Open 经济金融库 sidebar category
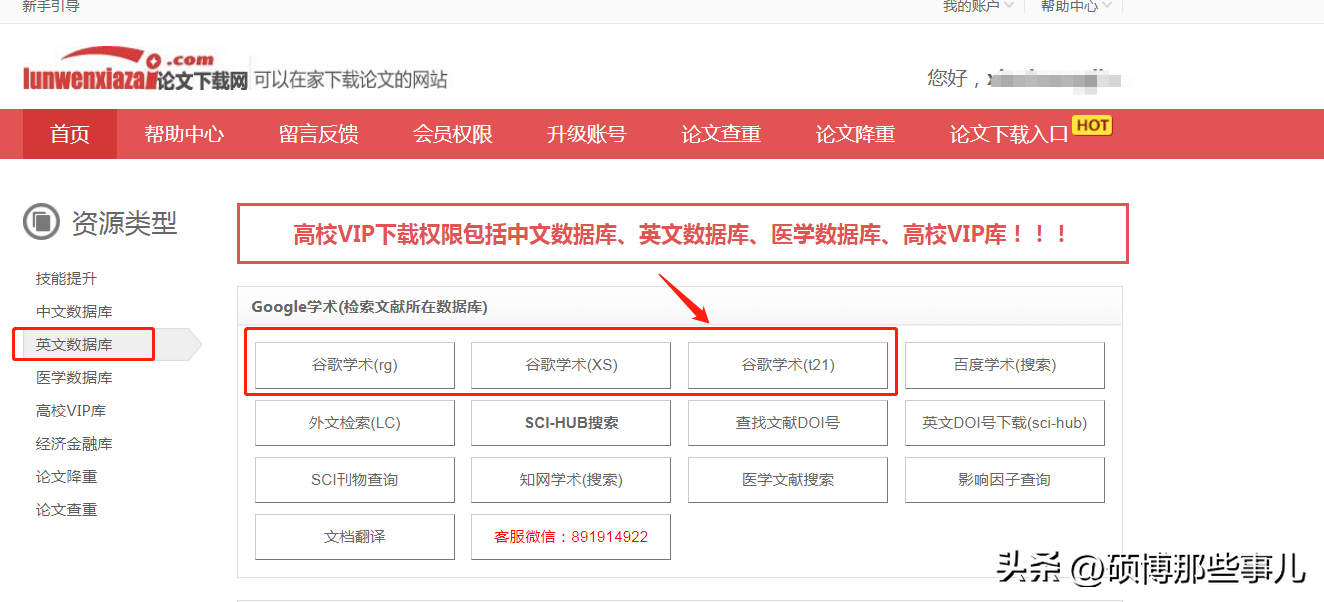This screenshot has width=1324, height=602. coord(74,443)
